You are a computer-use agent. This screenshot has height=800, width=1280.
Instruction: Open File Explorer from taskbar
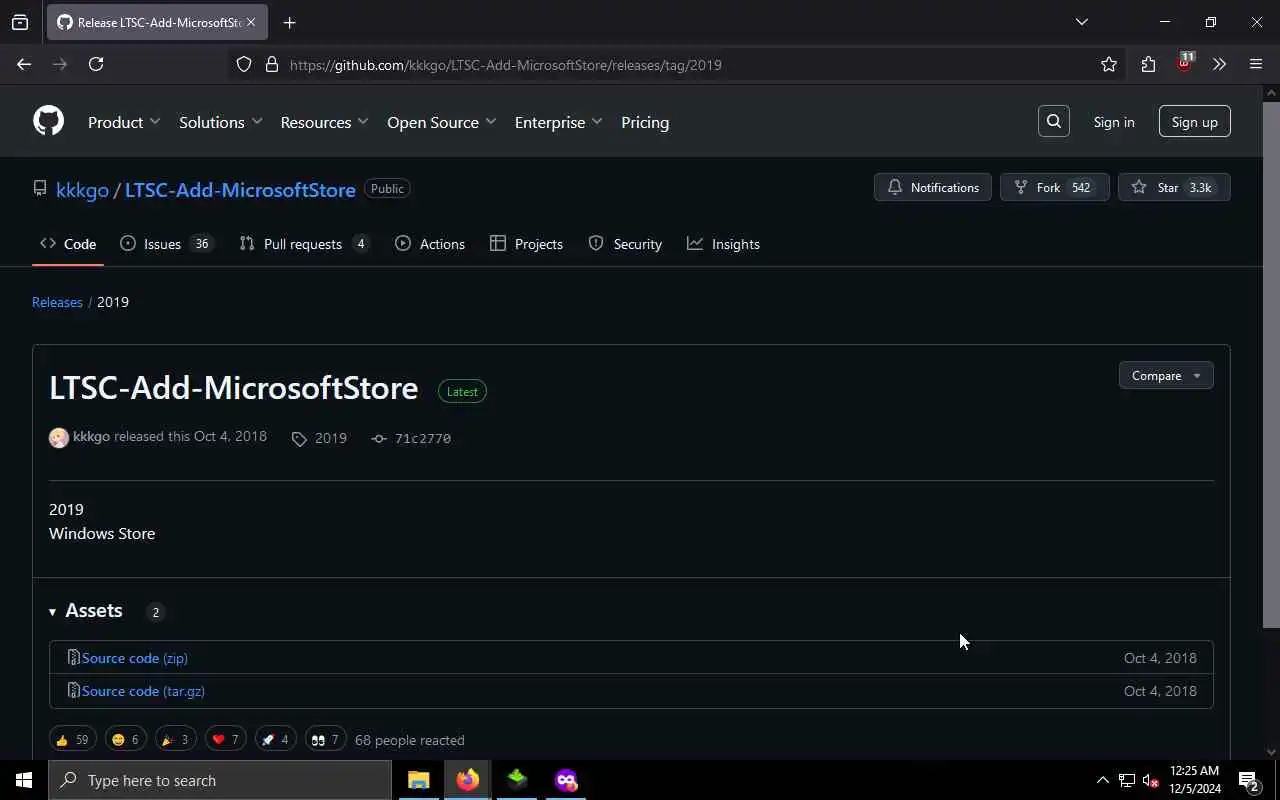(418, 780)
